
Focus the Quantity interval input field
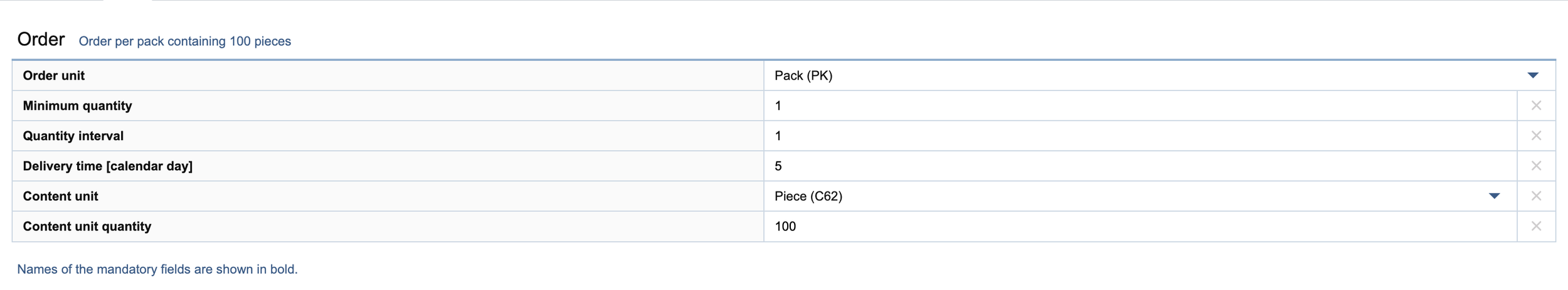pos(1140,136)
